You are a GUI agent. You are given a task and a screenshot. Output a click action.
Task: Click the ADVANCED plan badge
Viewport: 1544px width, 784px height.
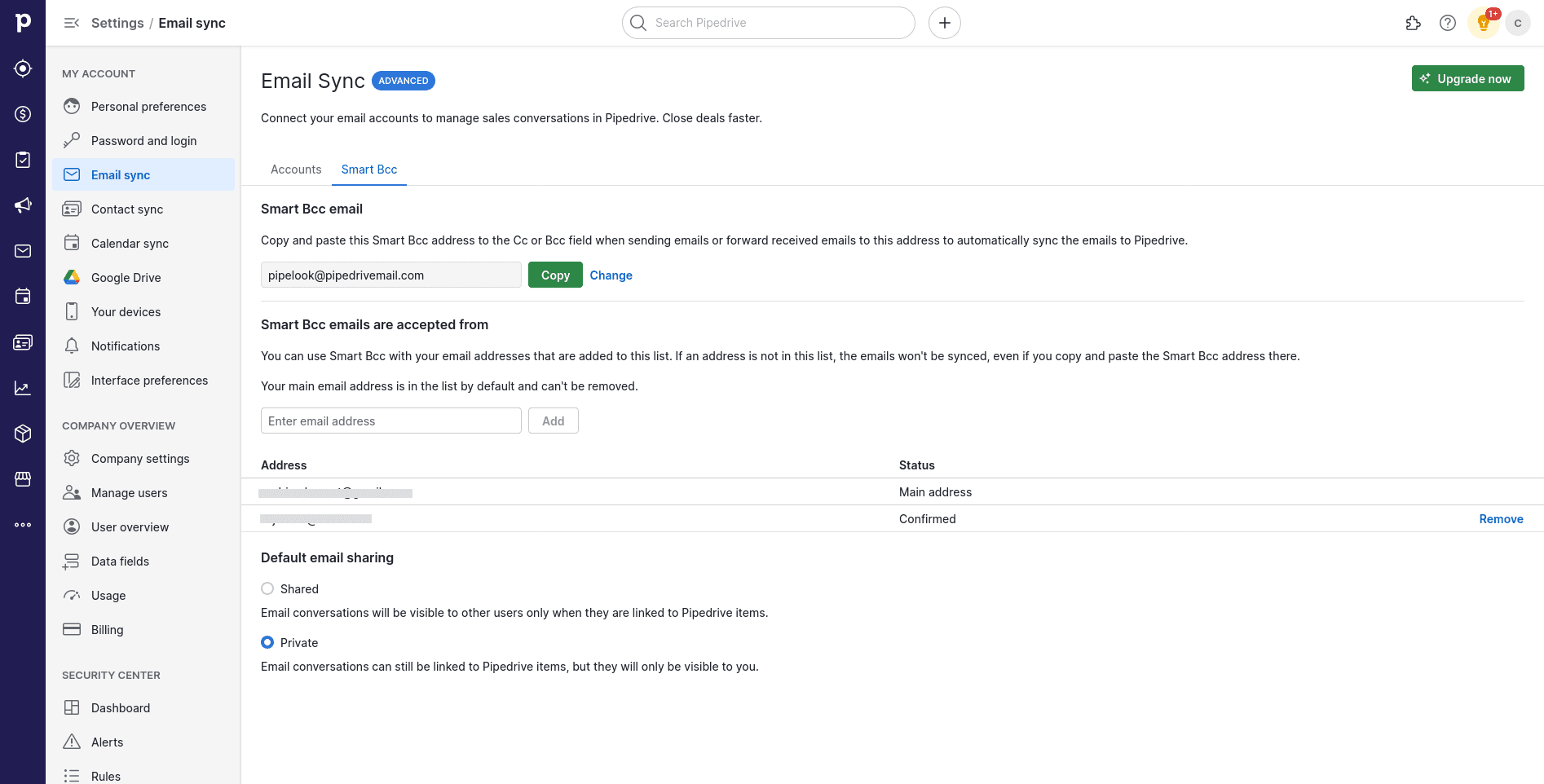coord(404,81)
